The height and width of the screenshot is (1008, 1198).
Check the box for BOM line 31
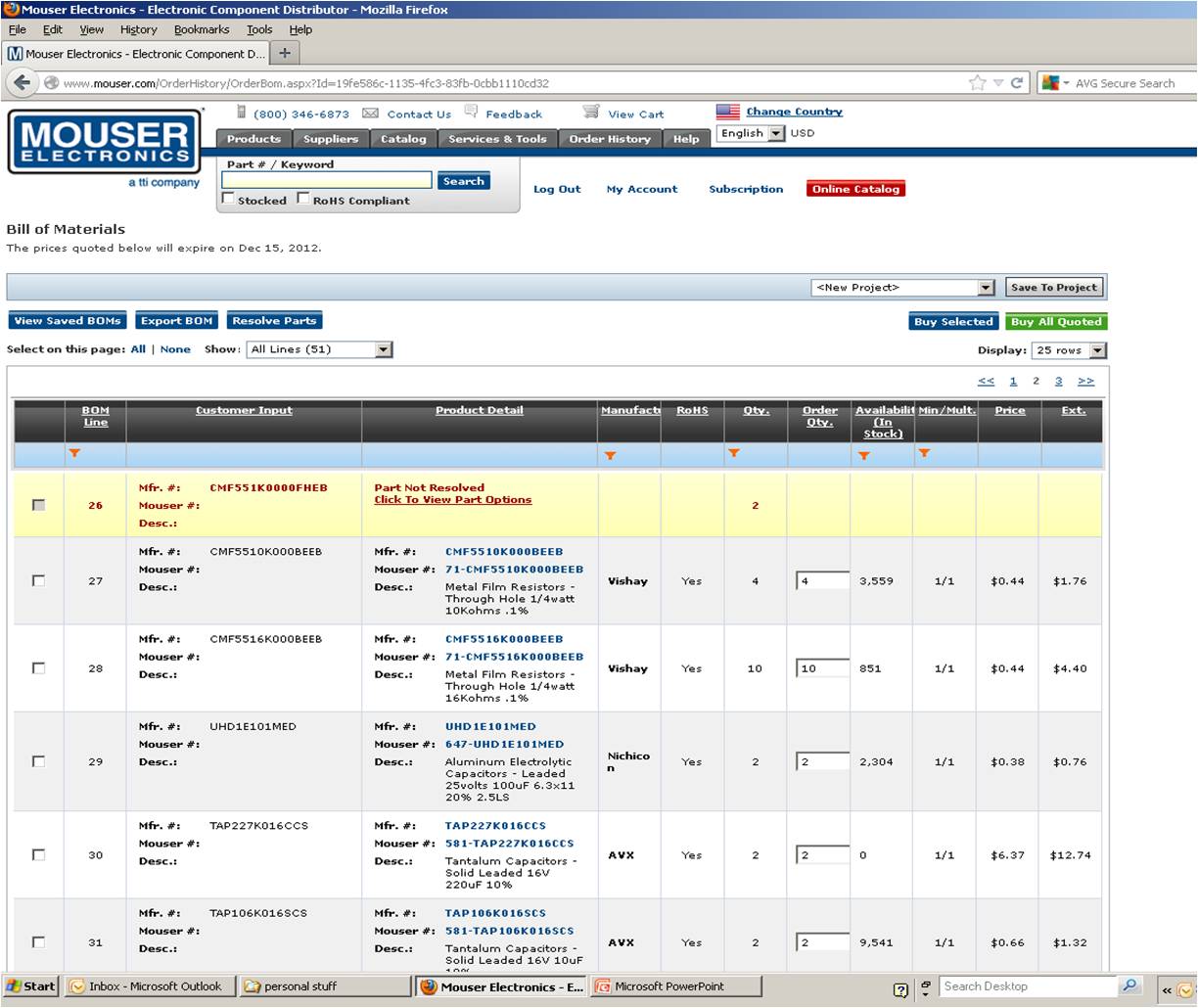tap(38, 941)
